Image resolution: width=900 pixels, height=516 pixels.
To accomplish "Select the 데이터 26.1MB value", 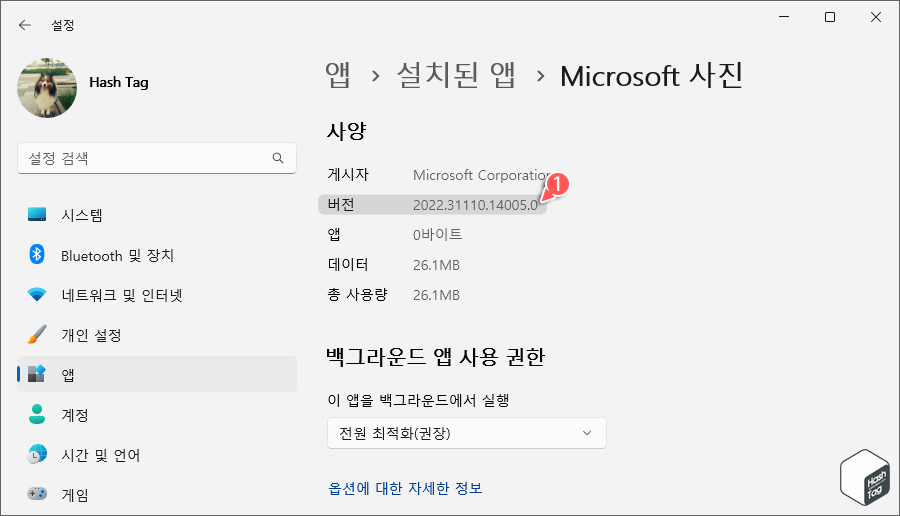I will coord(436,265).
